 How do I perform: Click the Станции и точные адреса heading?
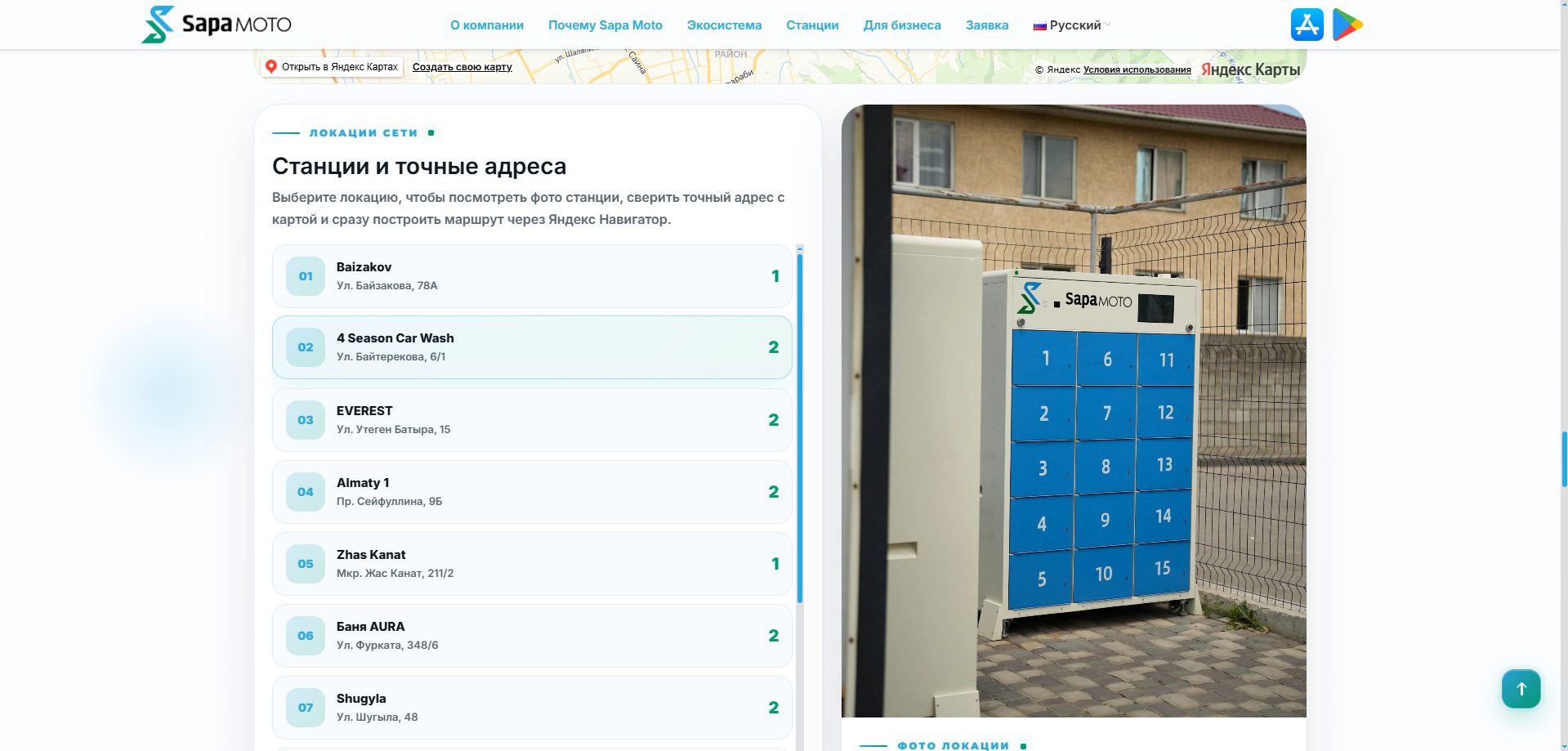[x=419, y=167]
